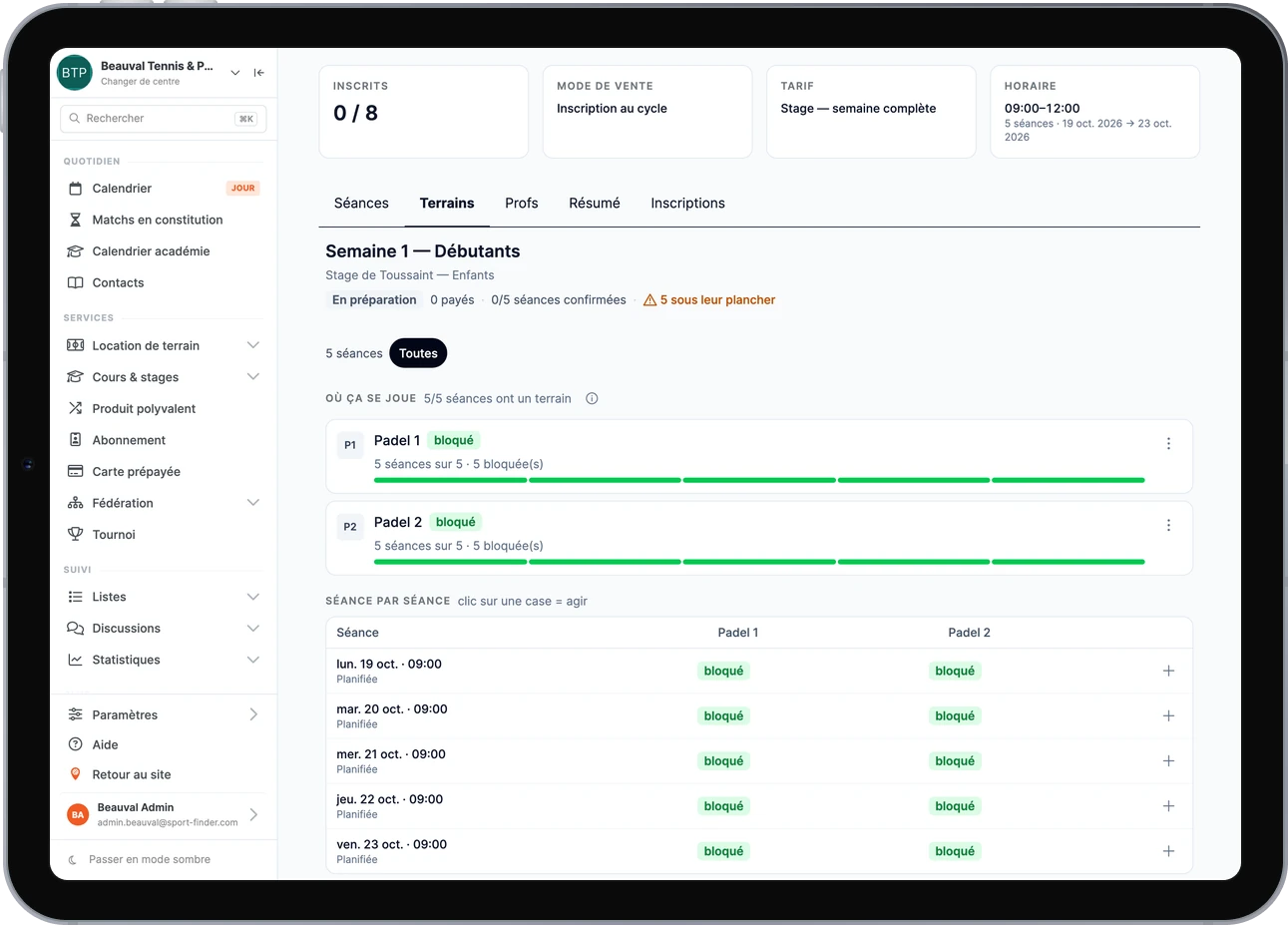Open the Résumé tab
The height and width of the screenshot is (925, 1288).
[595, 204]
